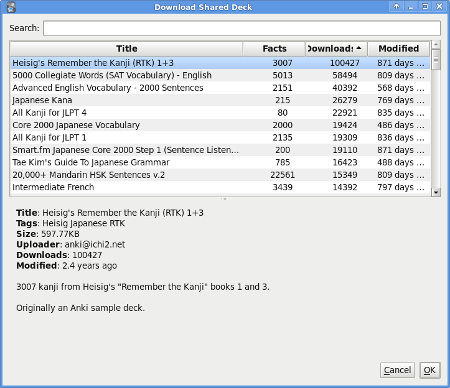Select the Japanese Kana deck
Screen dimensions: 450x388
(x=220, y=100)
